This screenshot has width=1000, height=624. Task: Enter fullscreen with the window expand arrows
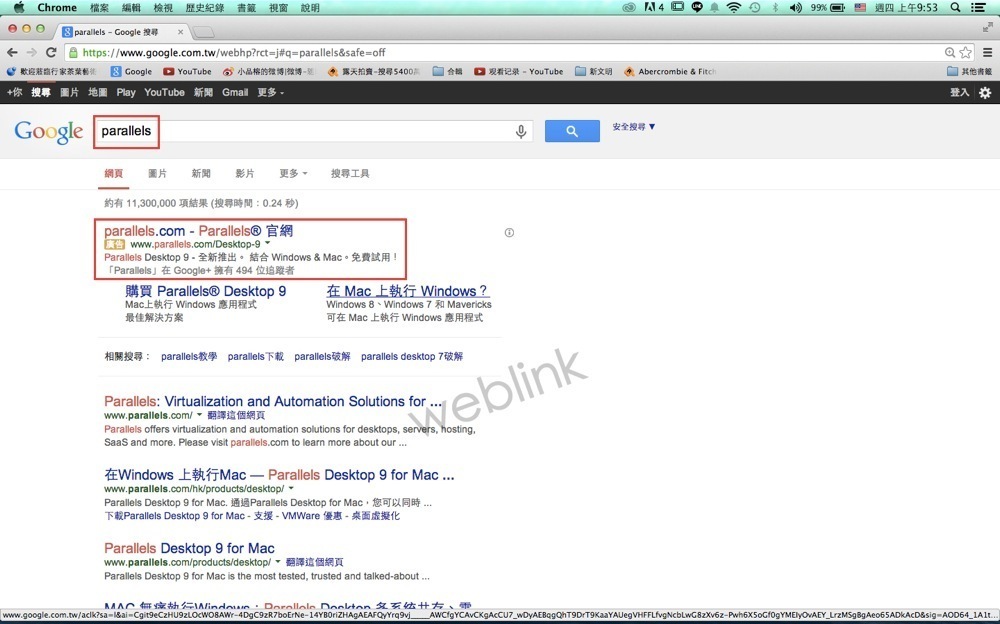[x=987, y=27]
